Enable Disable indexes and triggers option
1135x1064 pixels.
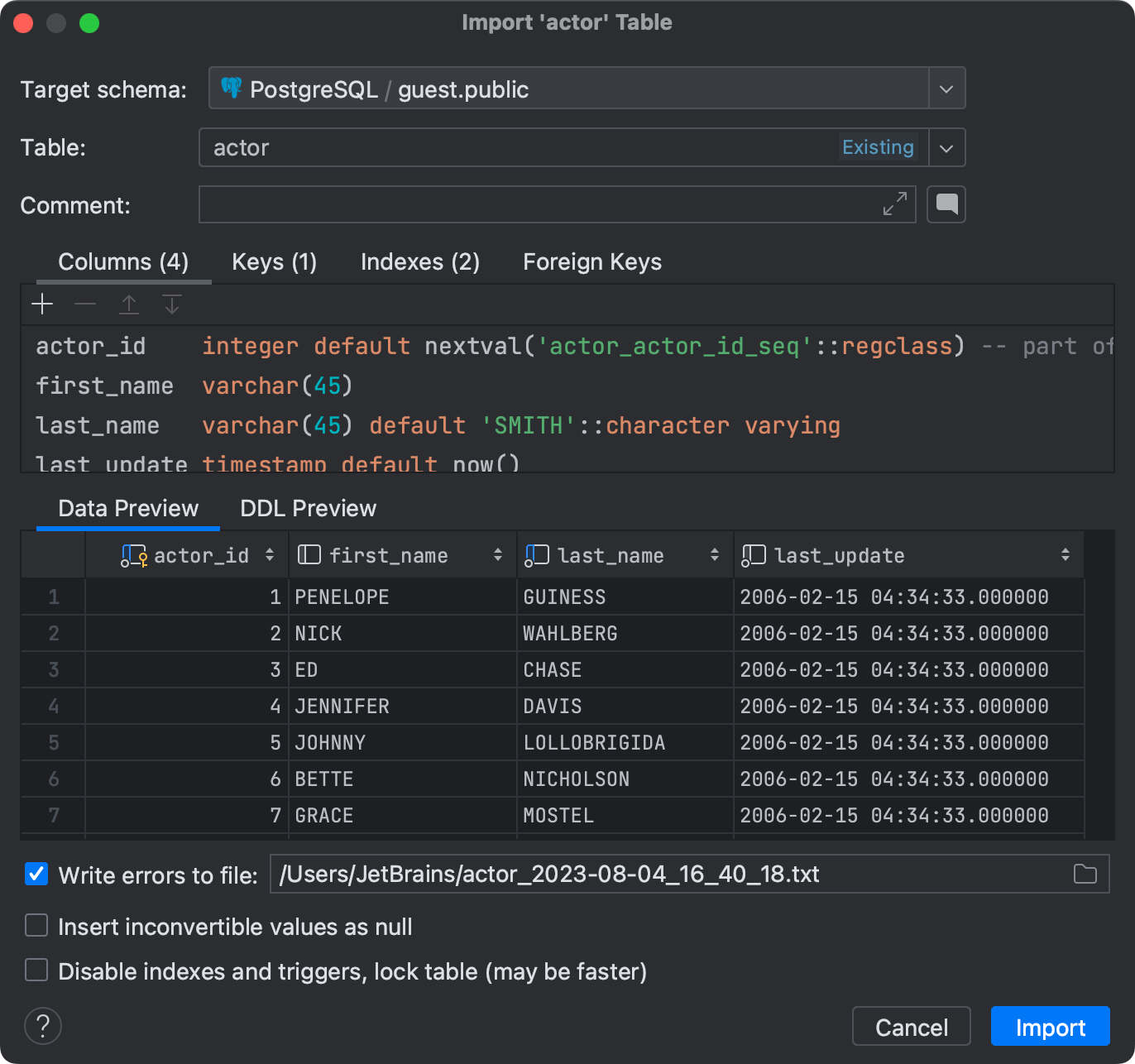click(x=36, y=970)
